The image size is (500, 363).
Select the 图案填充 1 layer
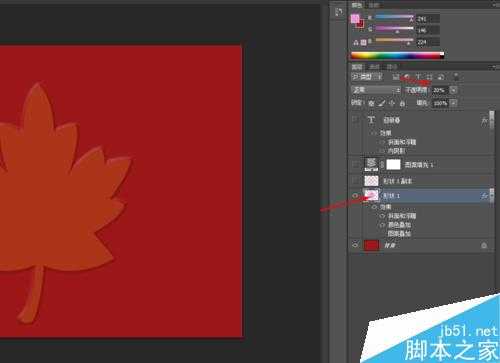click(421, 164)
